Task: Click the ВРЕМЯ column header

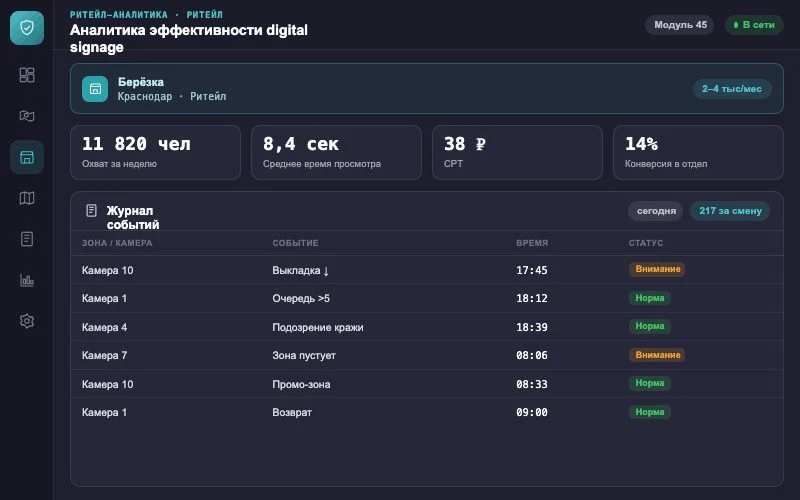Action: pyautogui.click(x=532, y=243)
